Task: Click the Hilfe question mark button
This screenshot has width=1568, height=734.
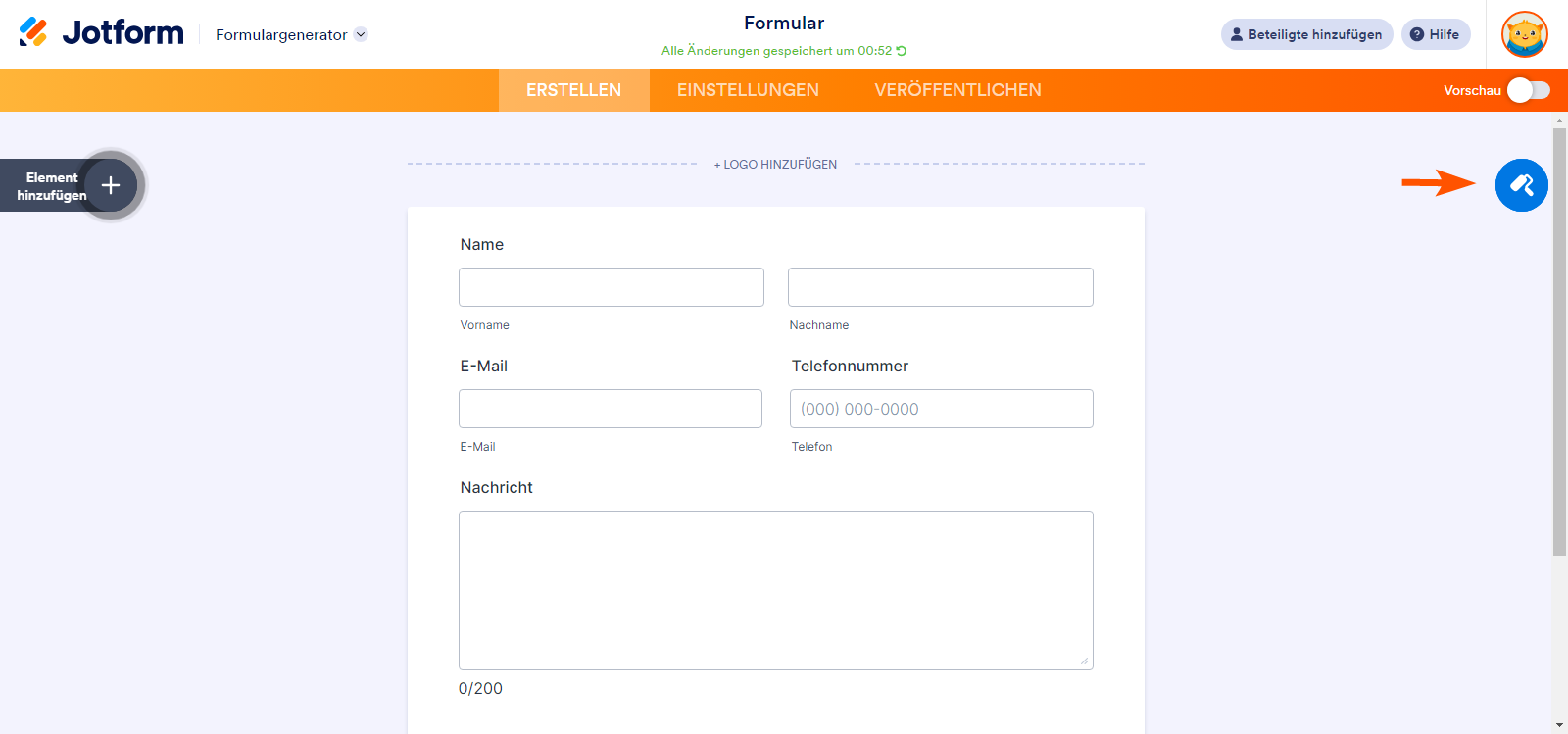Action: pyautogui.click(x=1435, y=34)
